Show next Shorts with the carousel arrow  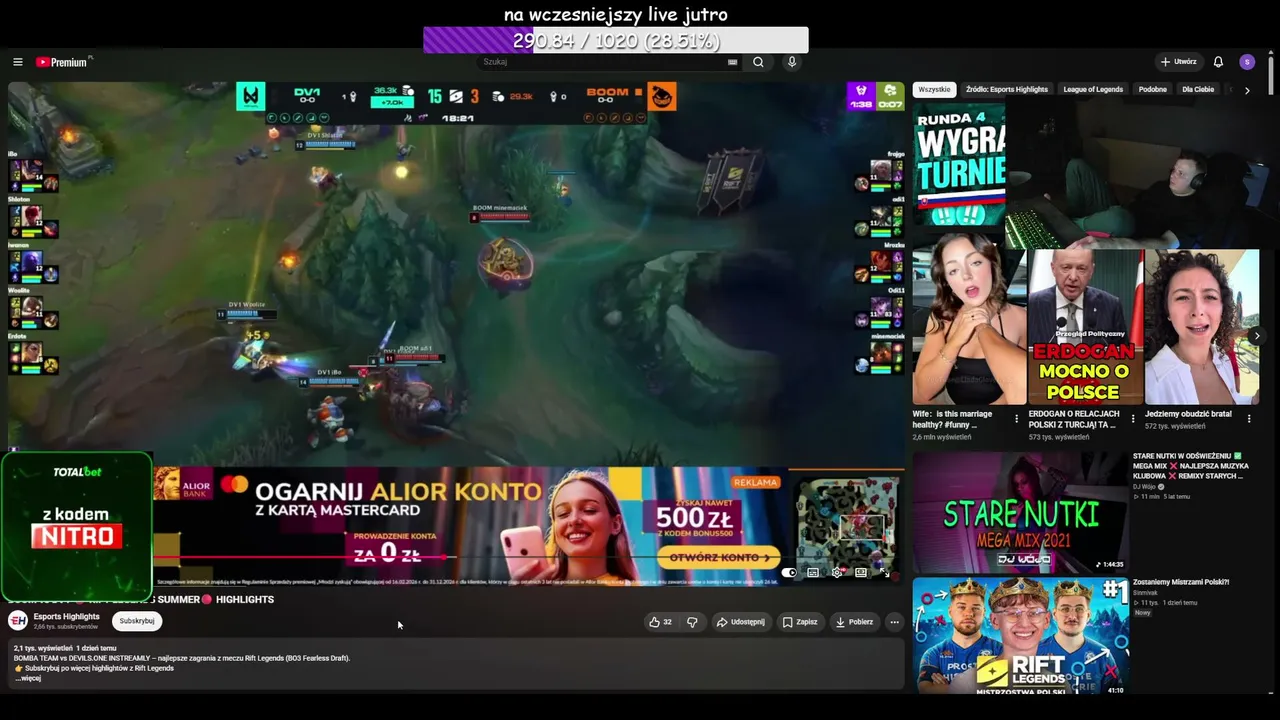1257,336
